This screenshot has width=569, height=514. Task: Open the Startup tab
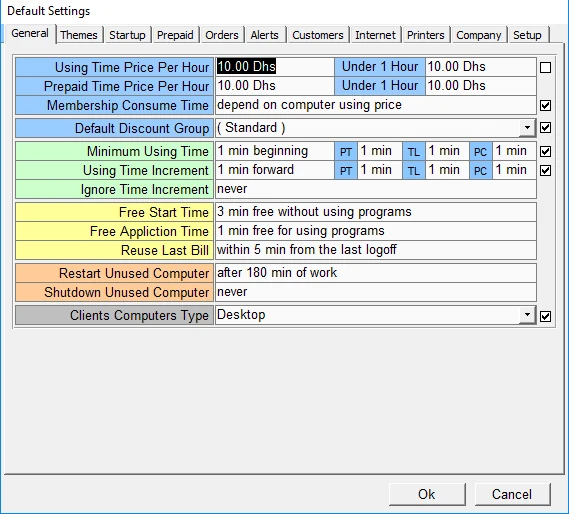point(127,35)
